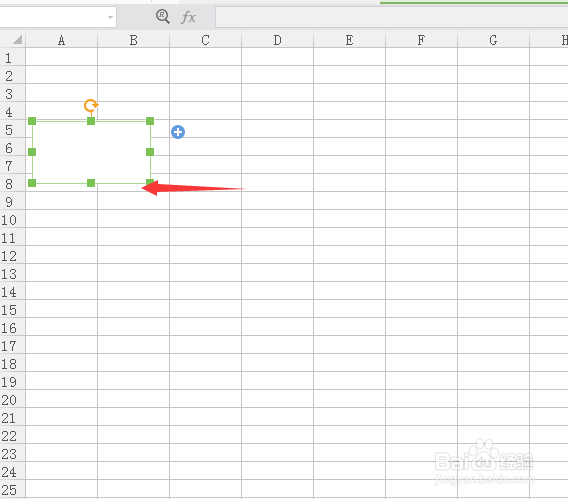
Task: Select row 25 header
Action: click(12, 489)
